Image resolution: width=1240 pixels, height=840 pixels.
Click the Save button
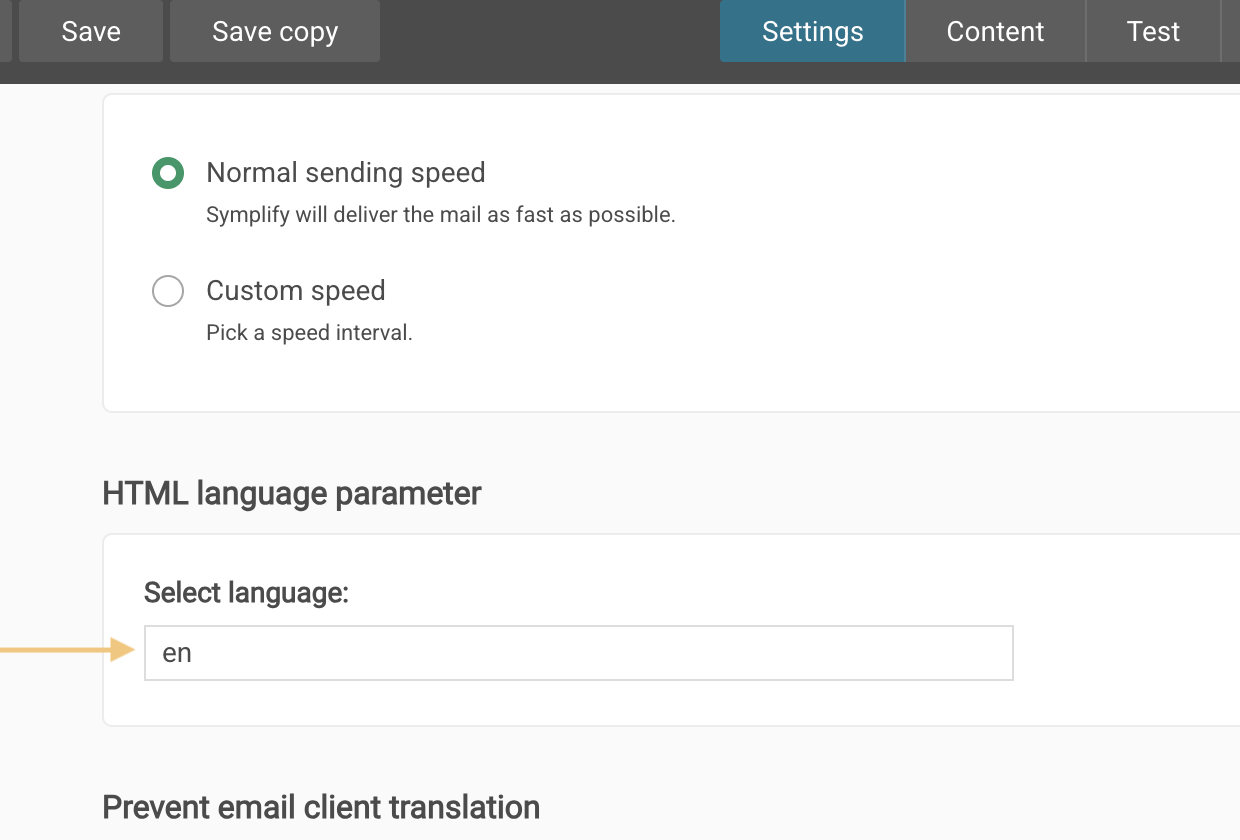coord(91,31)
